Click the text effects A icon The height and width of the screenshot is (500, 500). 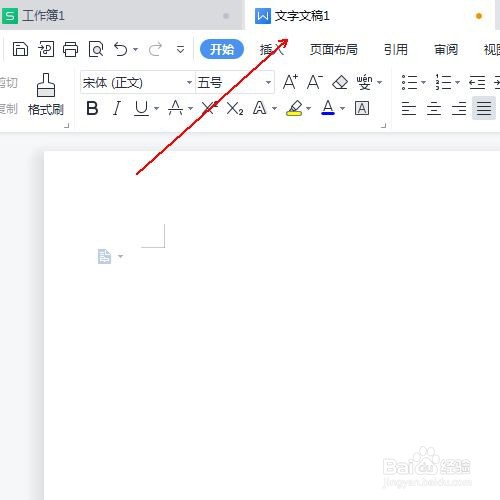coord(260,108)
